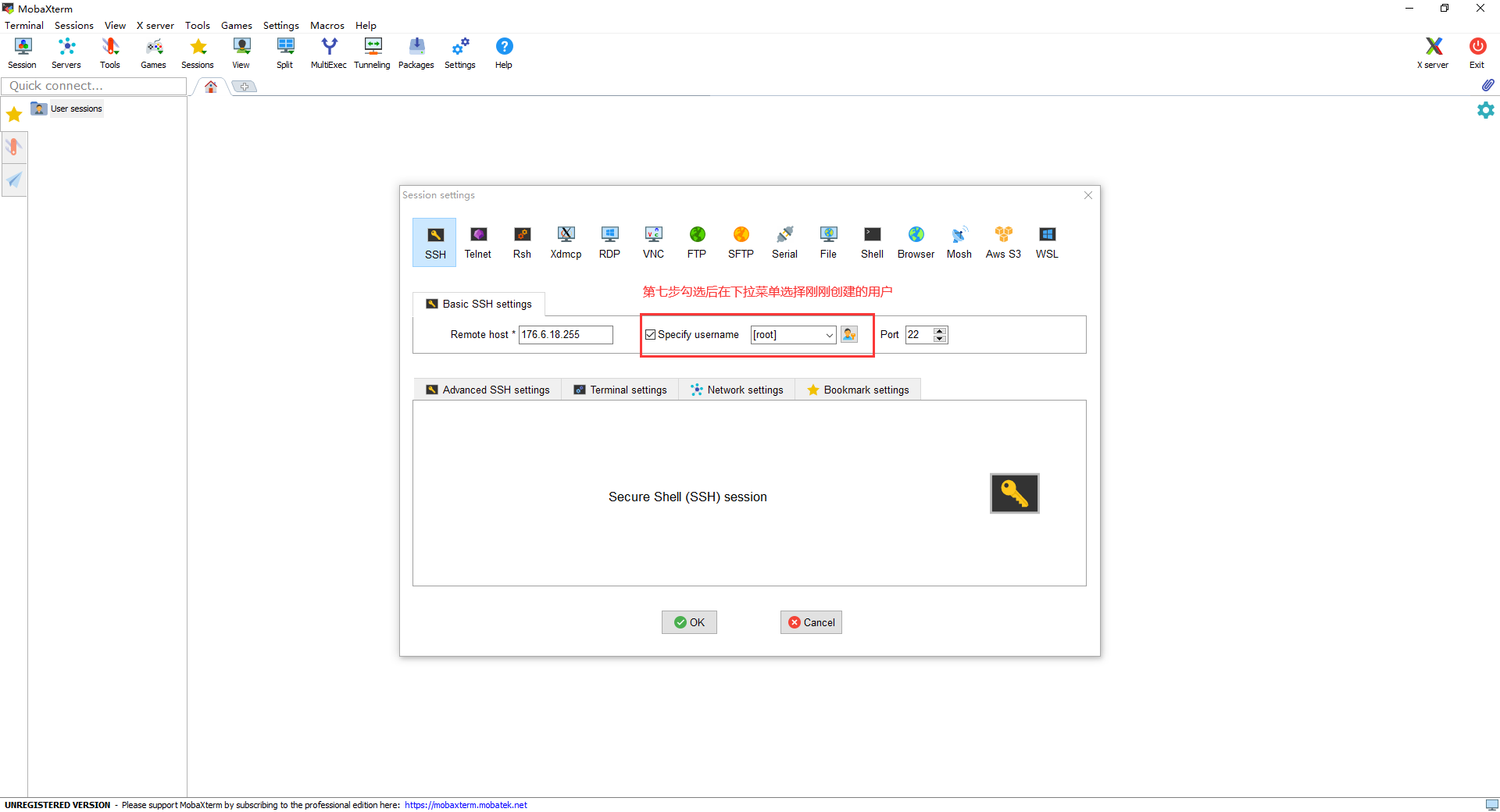Switch to Basic SSH settings tab
This screenshot has height=812, width=1500.
click(x=479, y=304)
